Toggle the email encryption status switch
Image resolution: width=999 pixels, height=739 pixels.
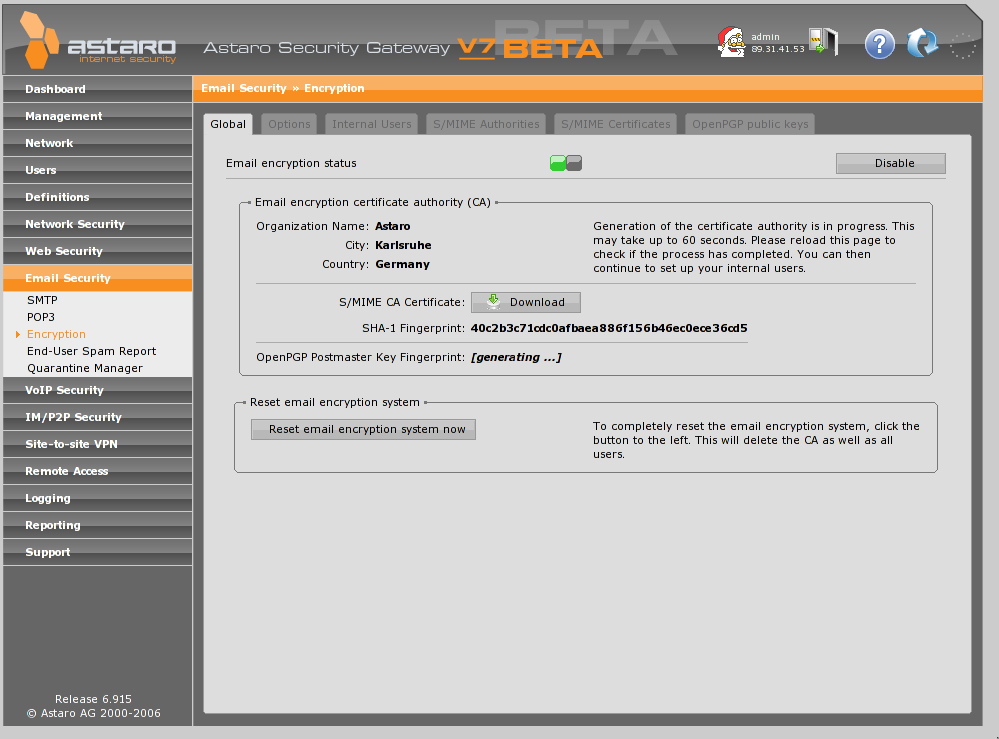pyautogui.click(x=566, y=163)
